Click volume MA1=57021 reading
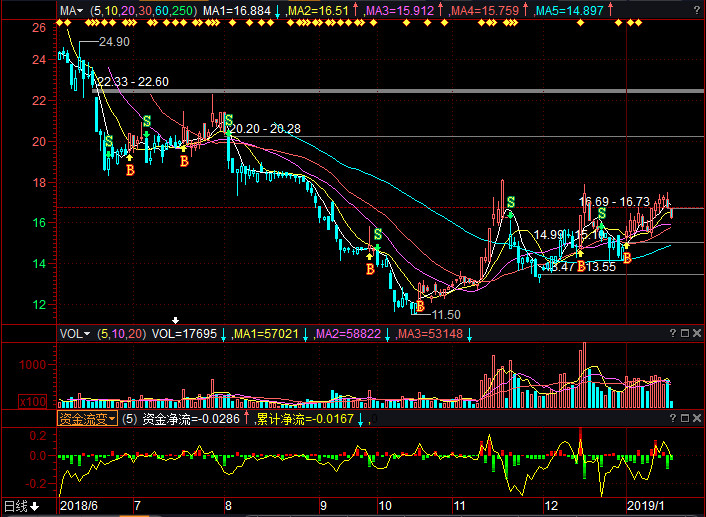 (266, 334)
